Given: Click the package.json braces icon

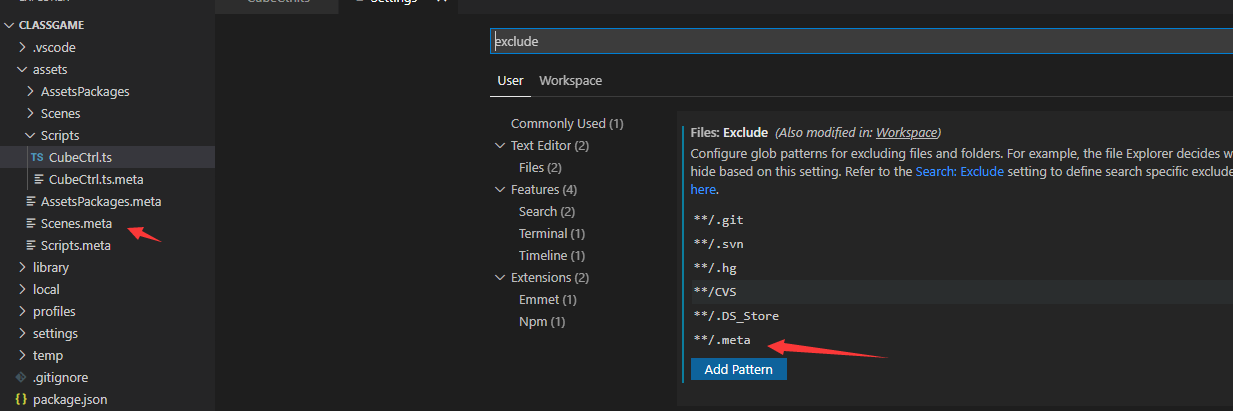Looking at the screenshot, I should point(22,399).
